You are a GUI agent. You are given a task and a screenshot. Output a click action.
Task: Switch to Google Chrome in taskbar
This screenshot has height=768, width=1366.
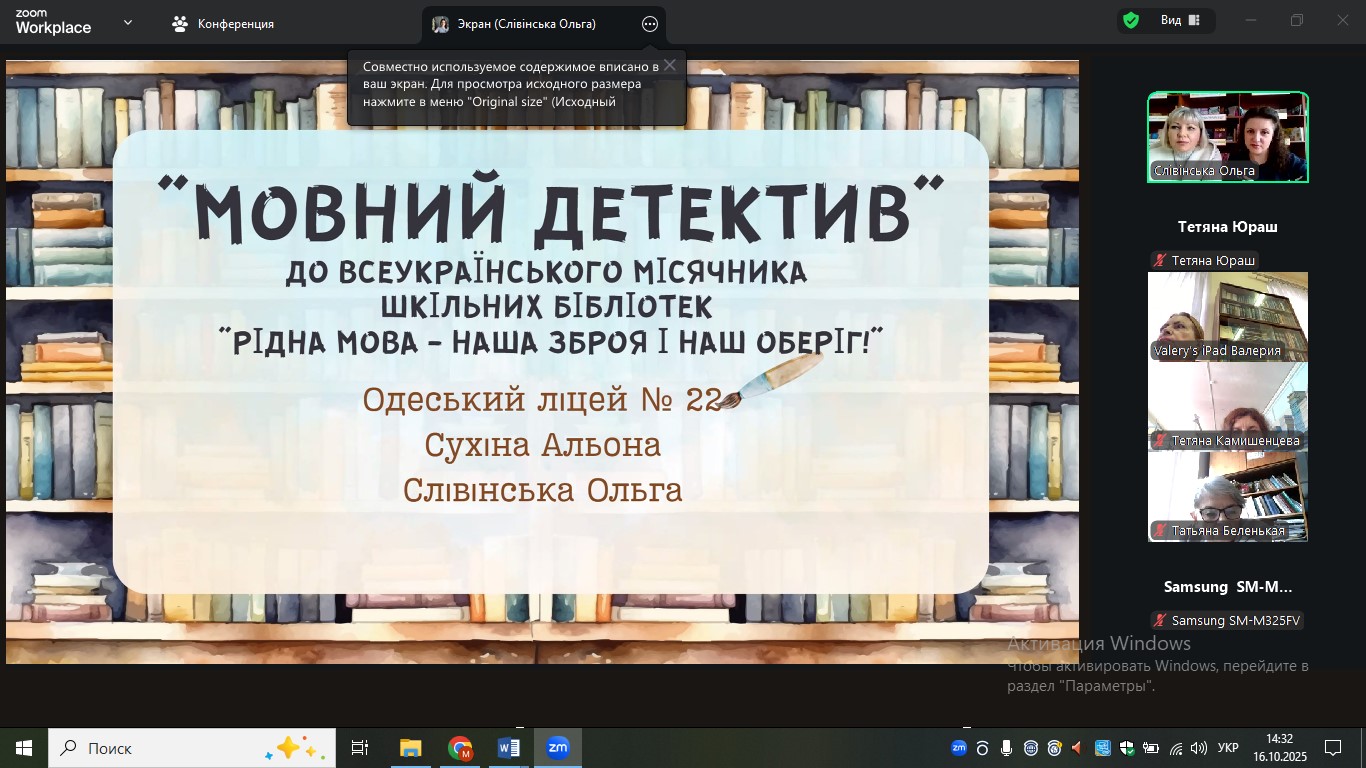[x=460, y=748]
